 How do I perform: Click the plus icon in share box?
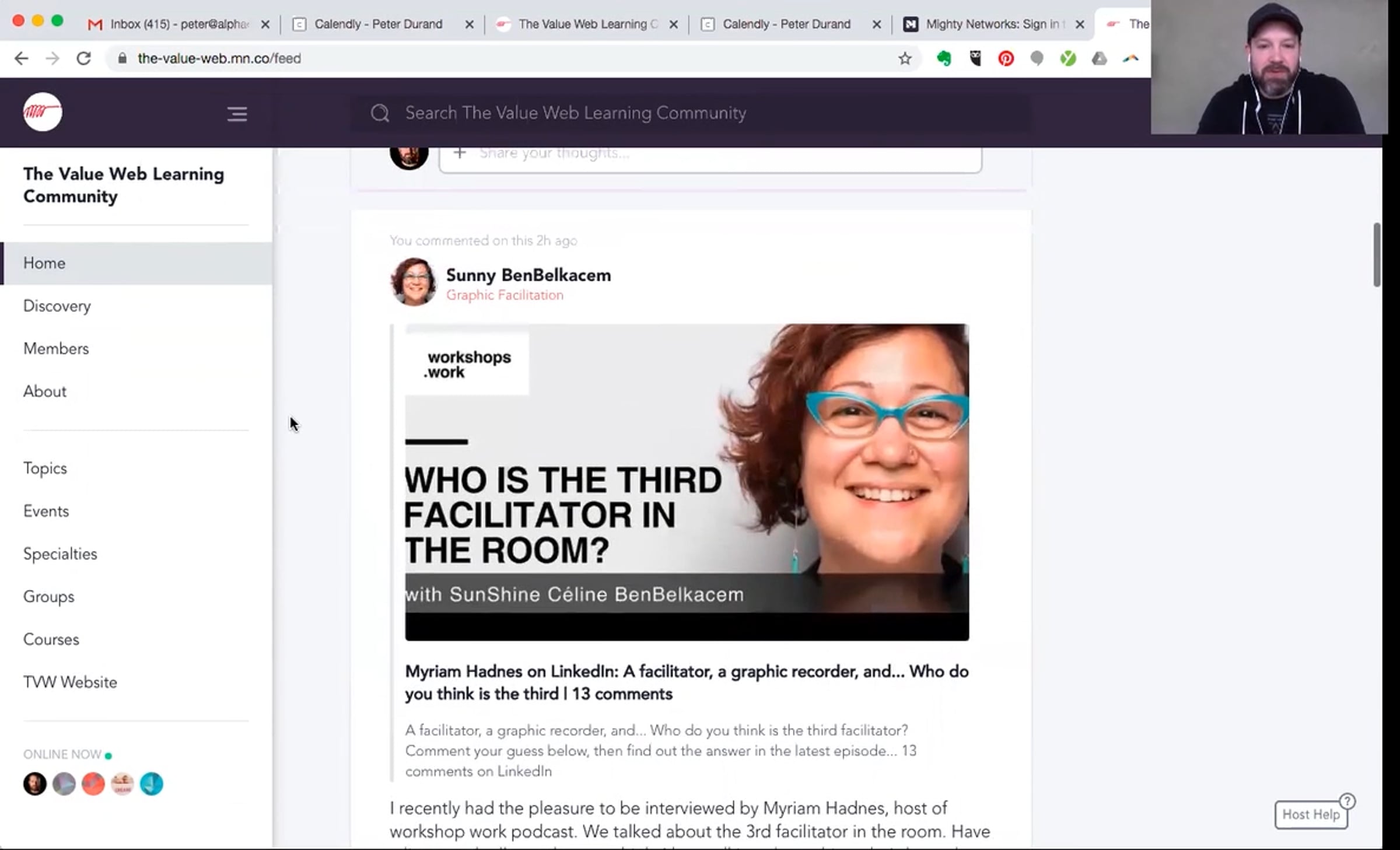460,153
